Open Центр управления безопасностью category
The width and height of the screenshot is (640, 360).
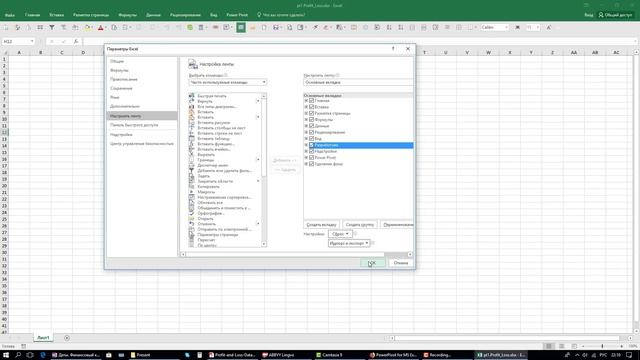pos(142,144)
